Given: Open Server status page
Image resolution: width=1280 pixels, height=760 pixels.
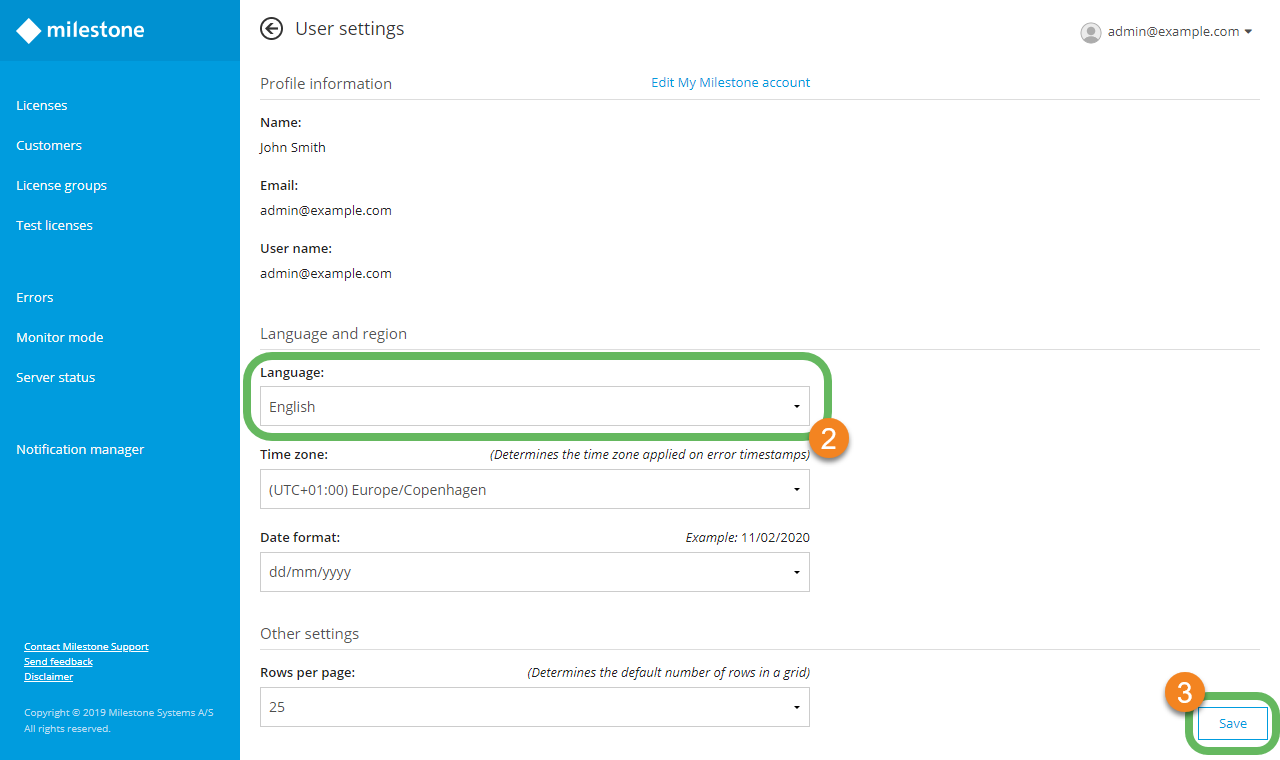Looking at the screenshot, I should (56, 378).
